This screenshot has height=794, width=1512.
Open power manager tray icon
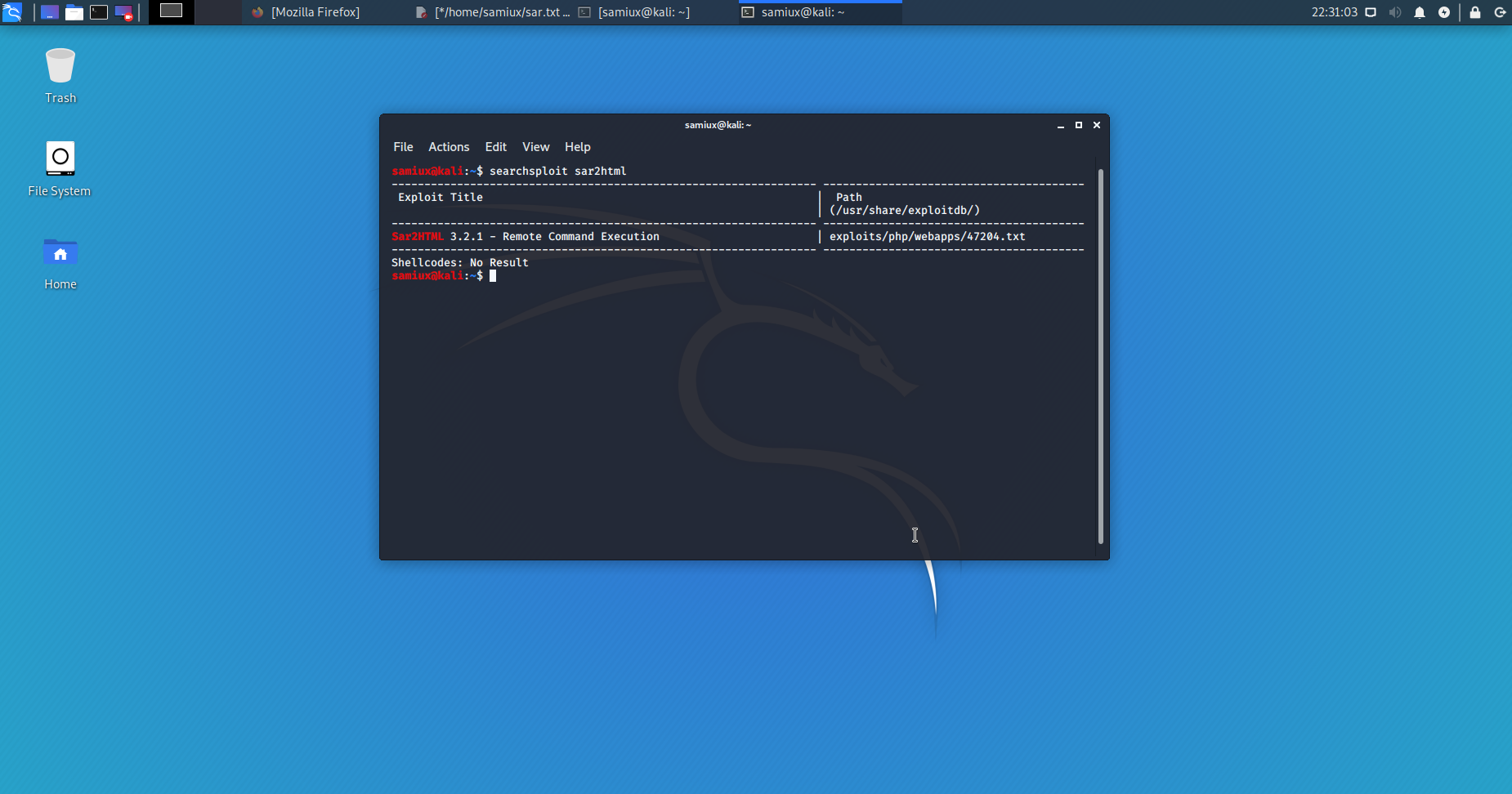point(1444,12)
